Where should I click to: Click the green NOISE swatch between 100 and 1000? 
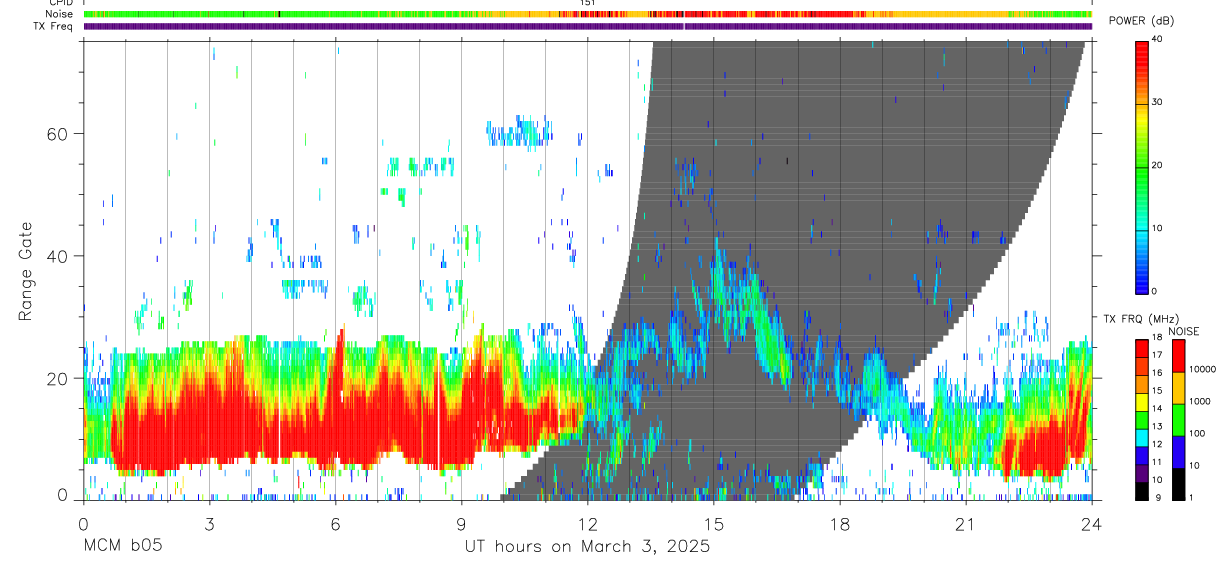pos(1179,419)
